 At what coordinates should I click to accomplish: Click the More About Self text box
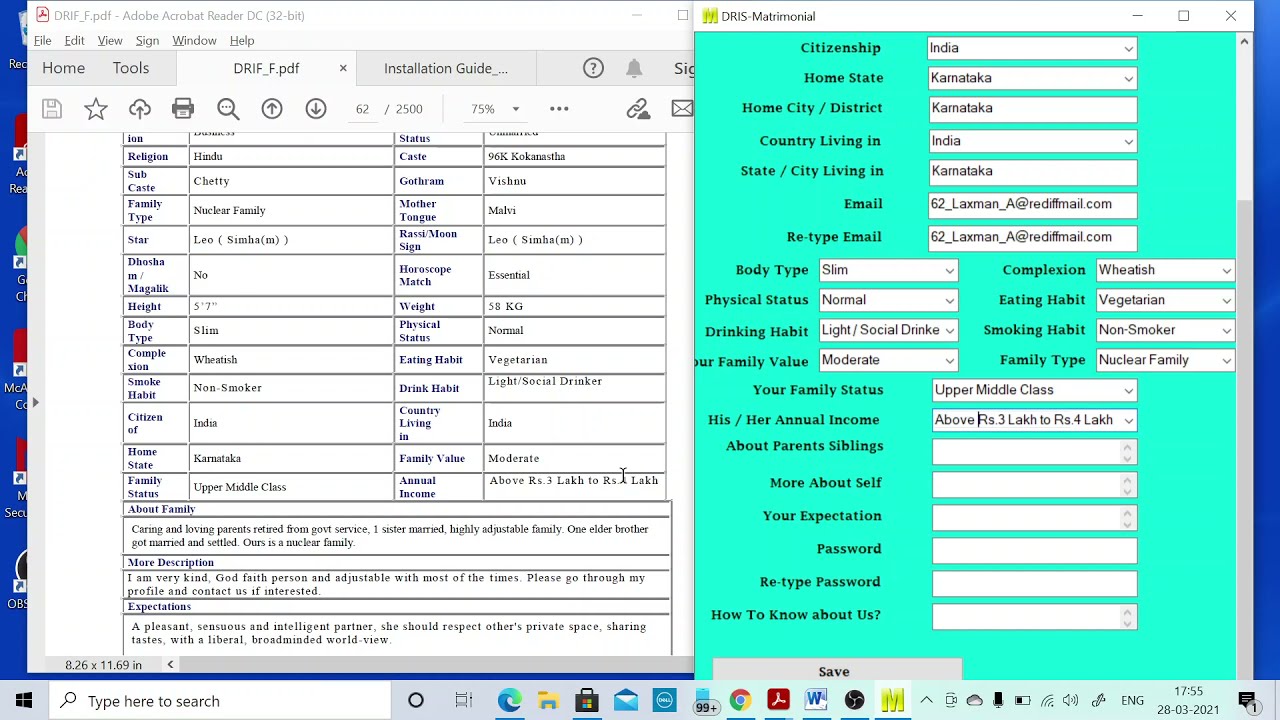[1034, 485]
